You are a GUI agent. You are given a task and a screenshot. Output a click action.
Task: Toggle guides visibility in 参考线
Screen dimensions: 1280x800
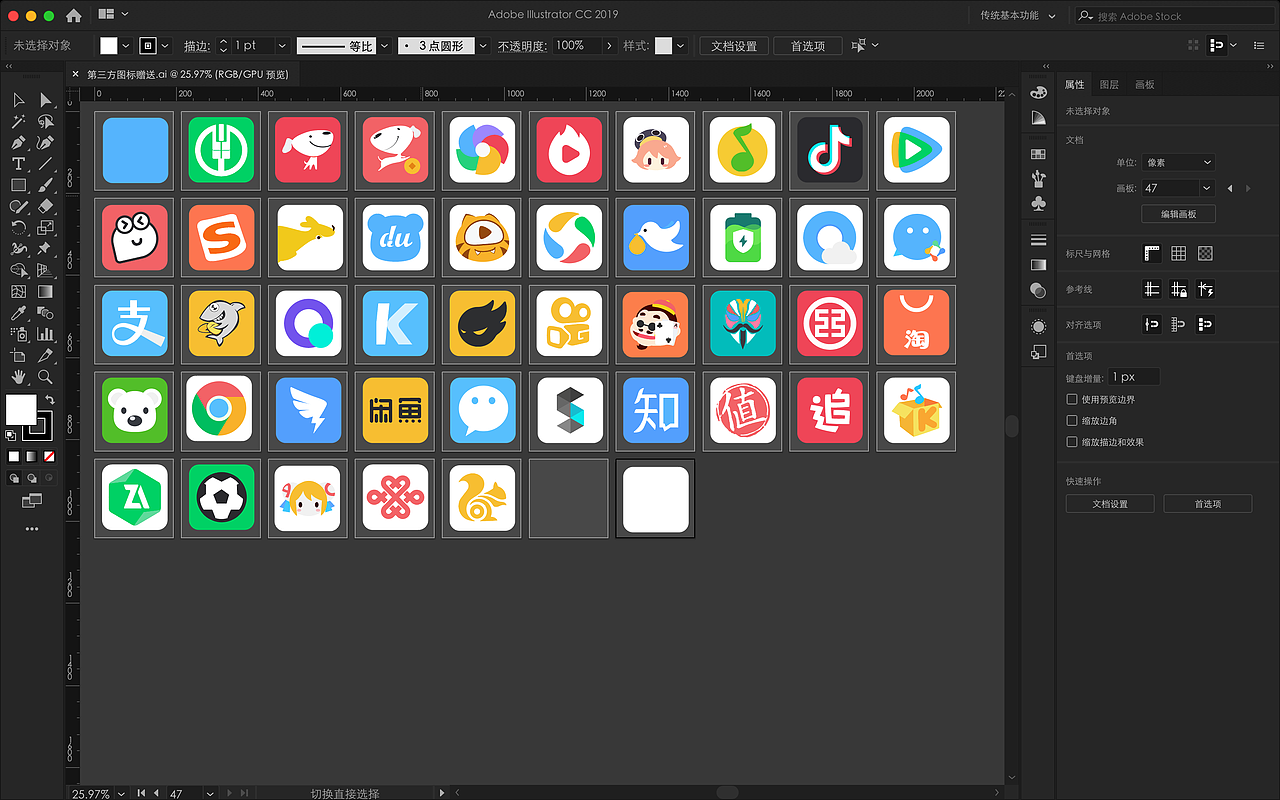point(1152,289)
